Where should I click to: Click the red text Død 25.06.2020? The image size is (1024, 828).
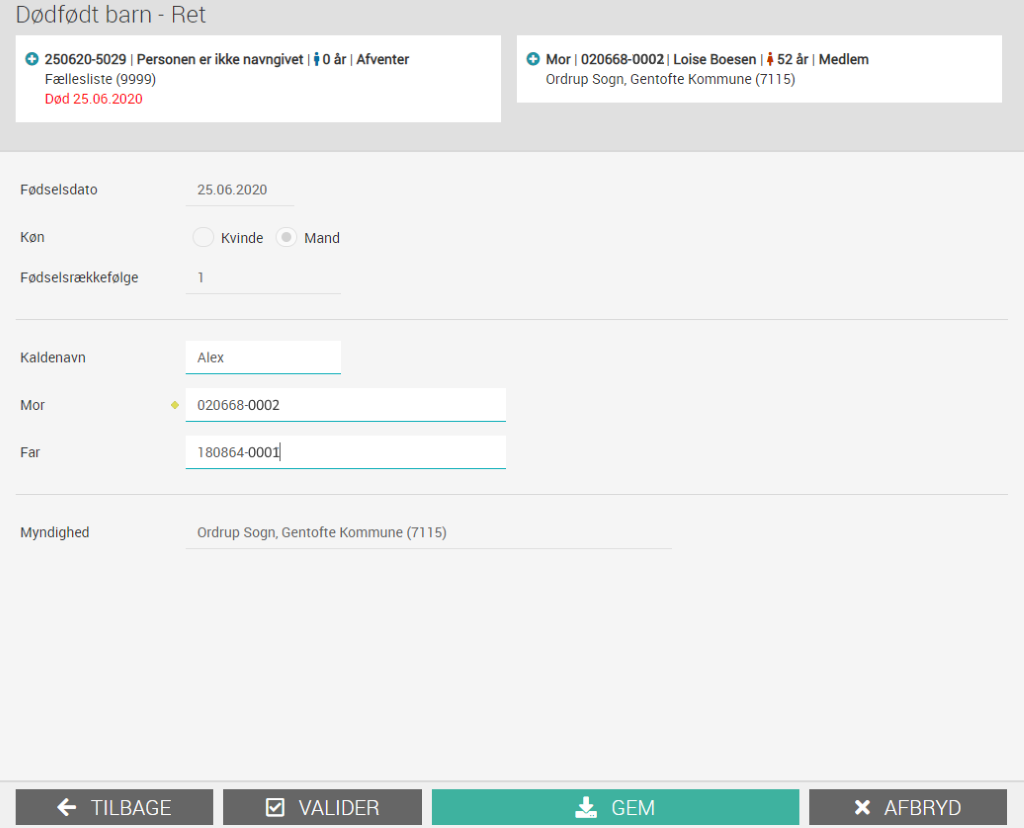[x=93, y=99]
